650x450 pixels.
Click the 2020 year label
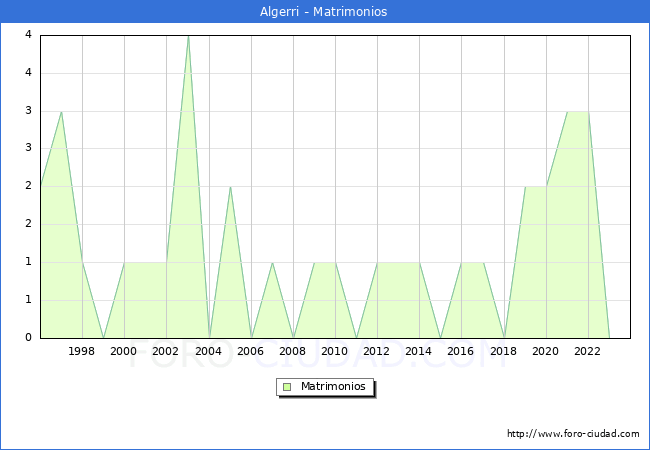[545, 351]
